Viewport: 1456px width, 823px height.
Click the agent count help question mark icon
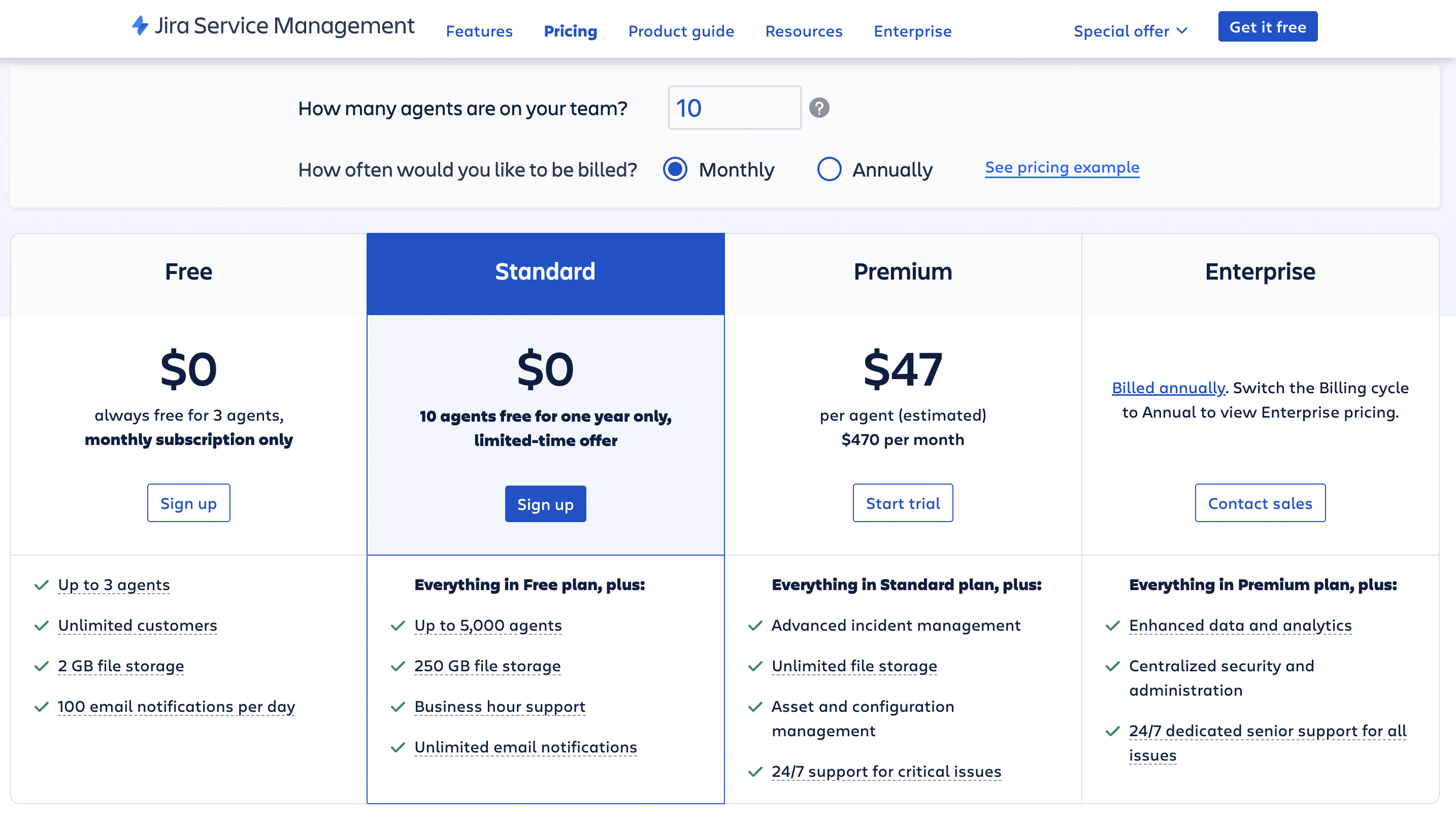pyautogui.click(x=819, y=107)
